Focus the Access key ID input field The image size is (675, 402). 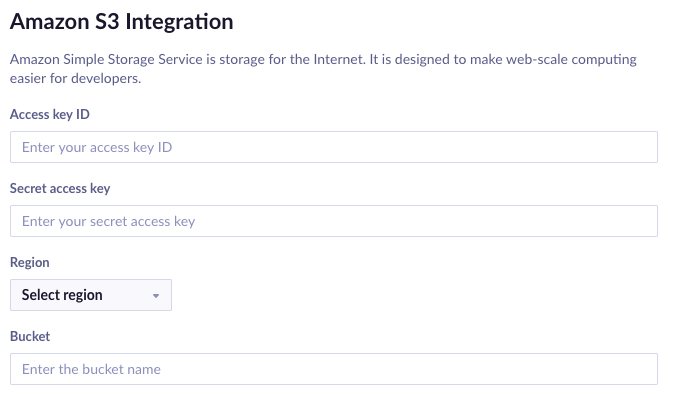333,147
